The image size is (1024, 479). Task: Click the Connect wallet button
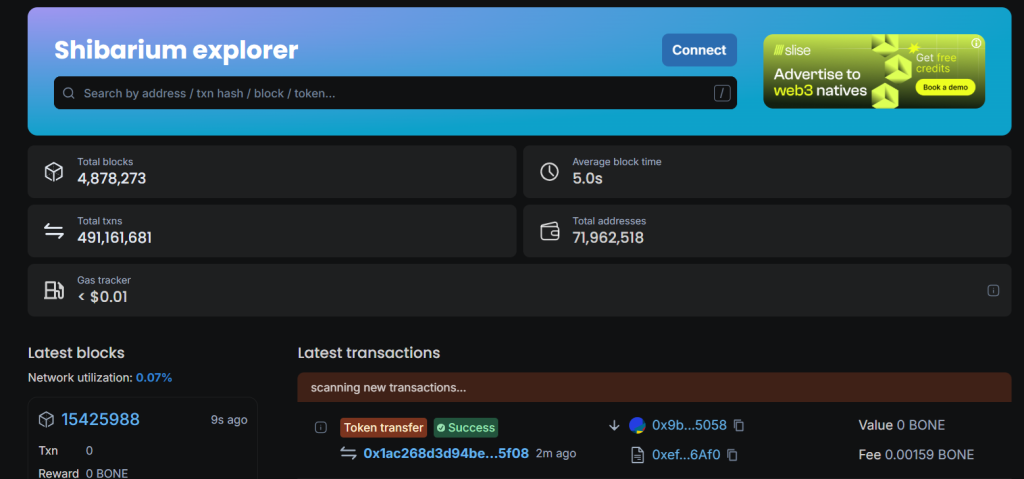pos(699,50)
